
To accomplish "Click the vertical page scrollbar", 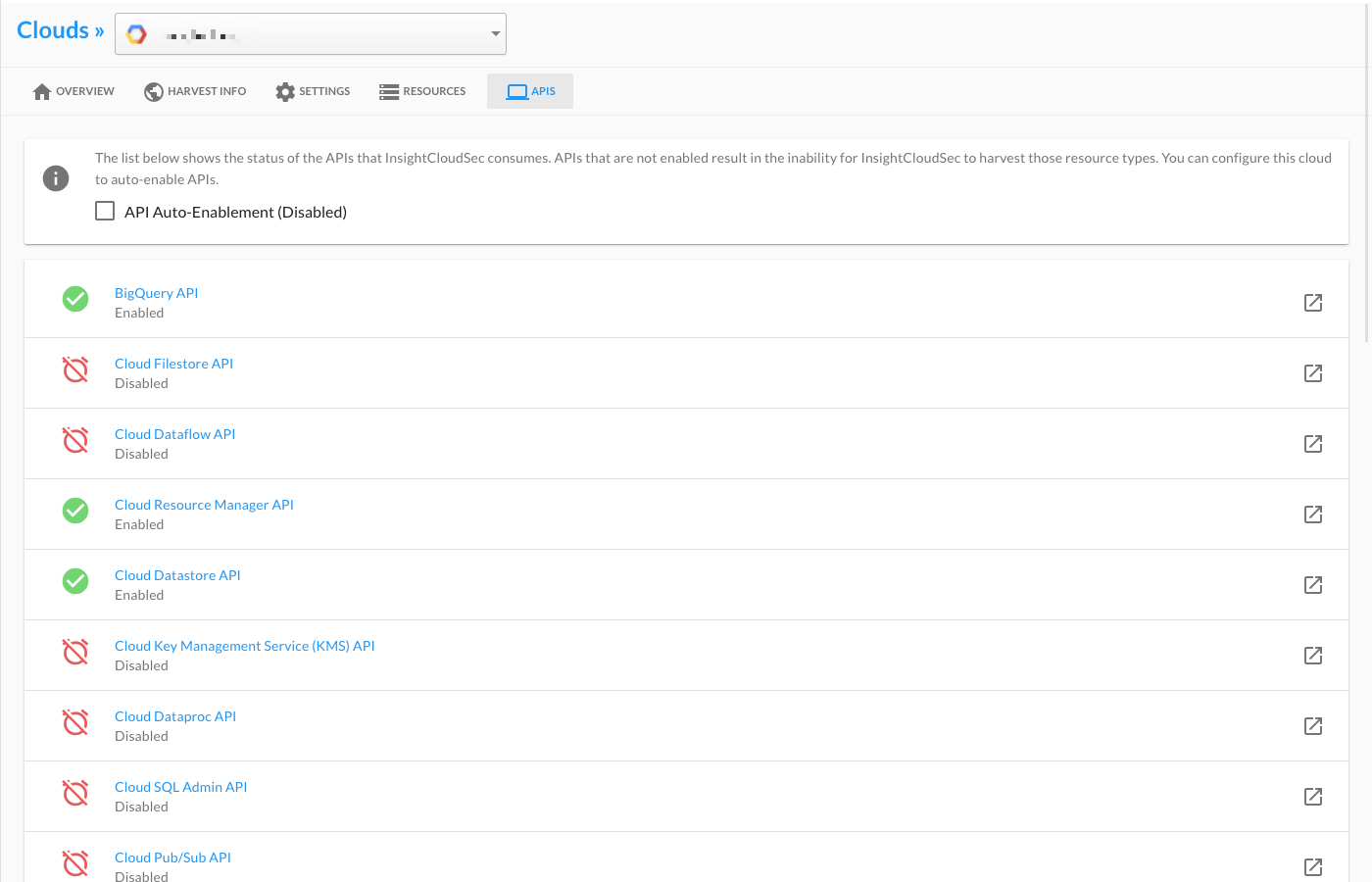I will [x=1368, y=171].
